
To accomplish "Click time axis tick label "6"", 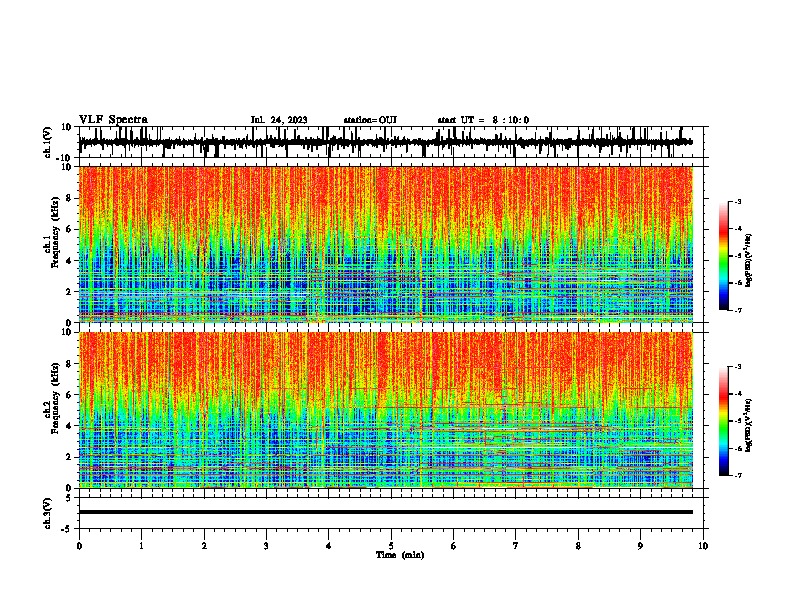I will point(454,546).
